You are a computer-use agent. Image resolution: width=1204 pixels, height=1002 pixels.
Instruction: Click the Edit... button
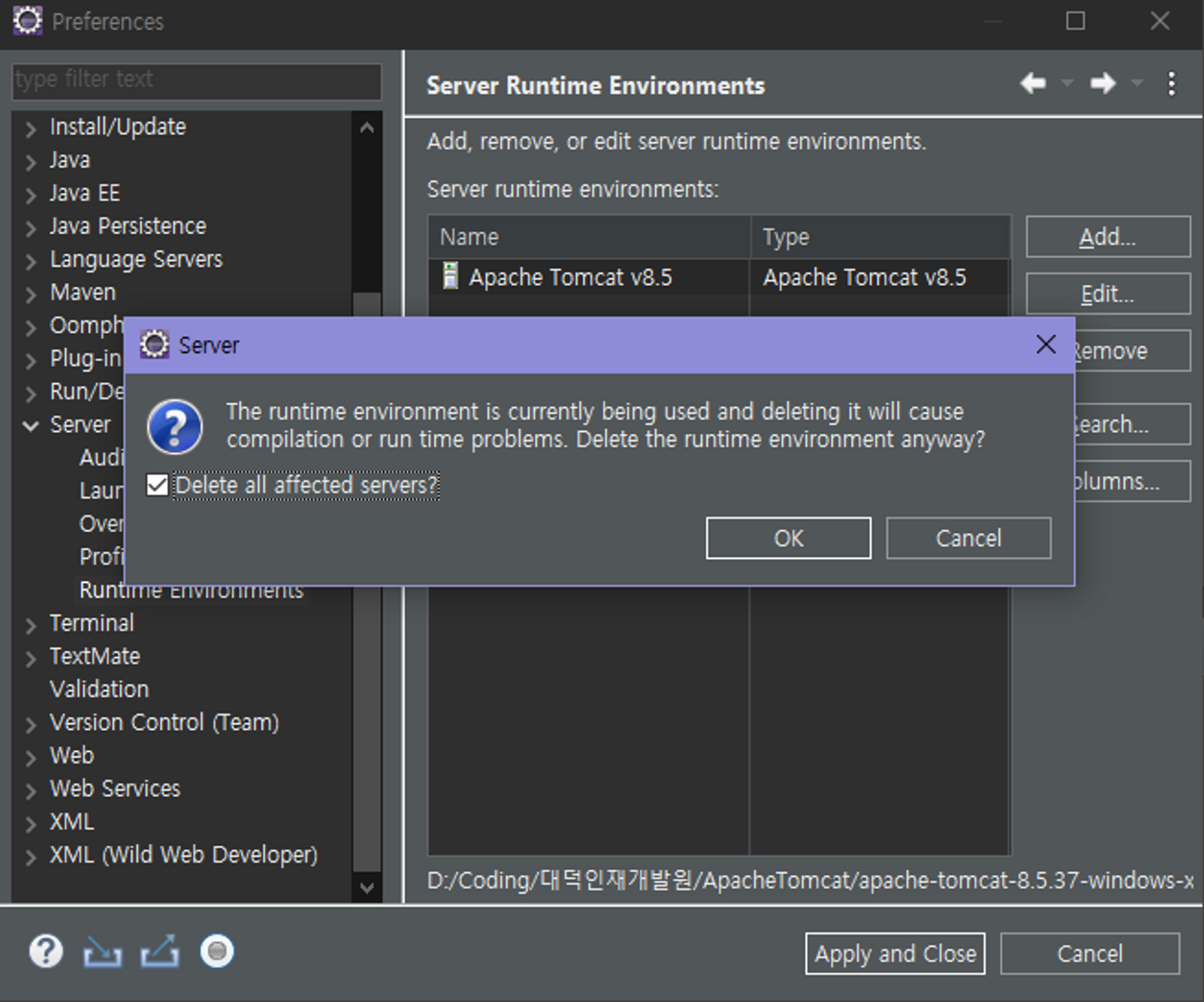click(x=1108, y=294)
